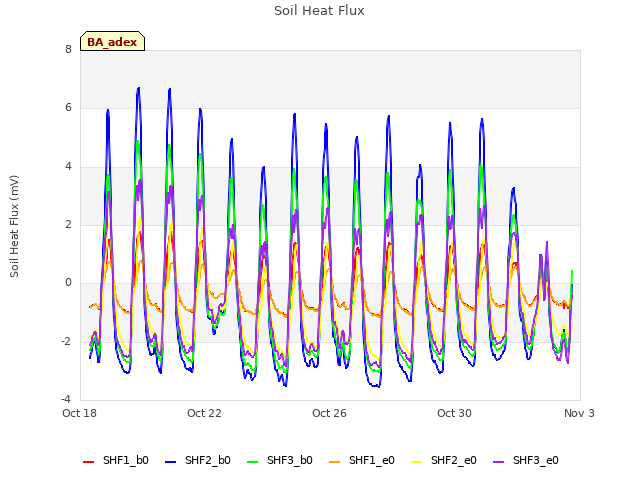The image size is (640, 480).
Task: Click the blue SHF2_b0 legend swatch
Action: coord(171,462)
